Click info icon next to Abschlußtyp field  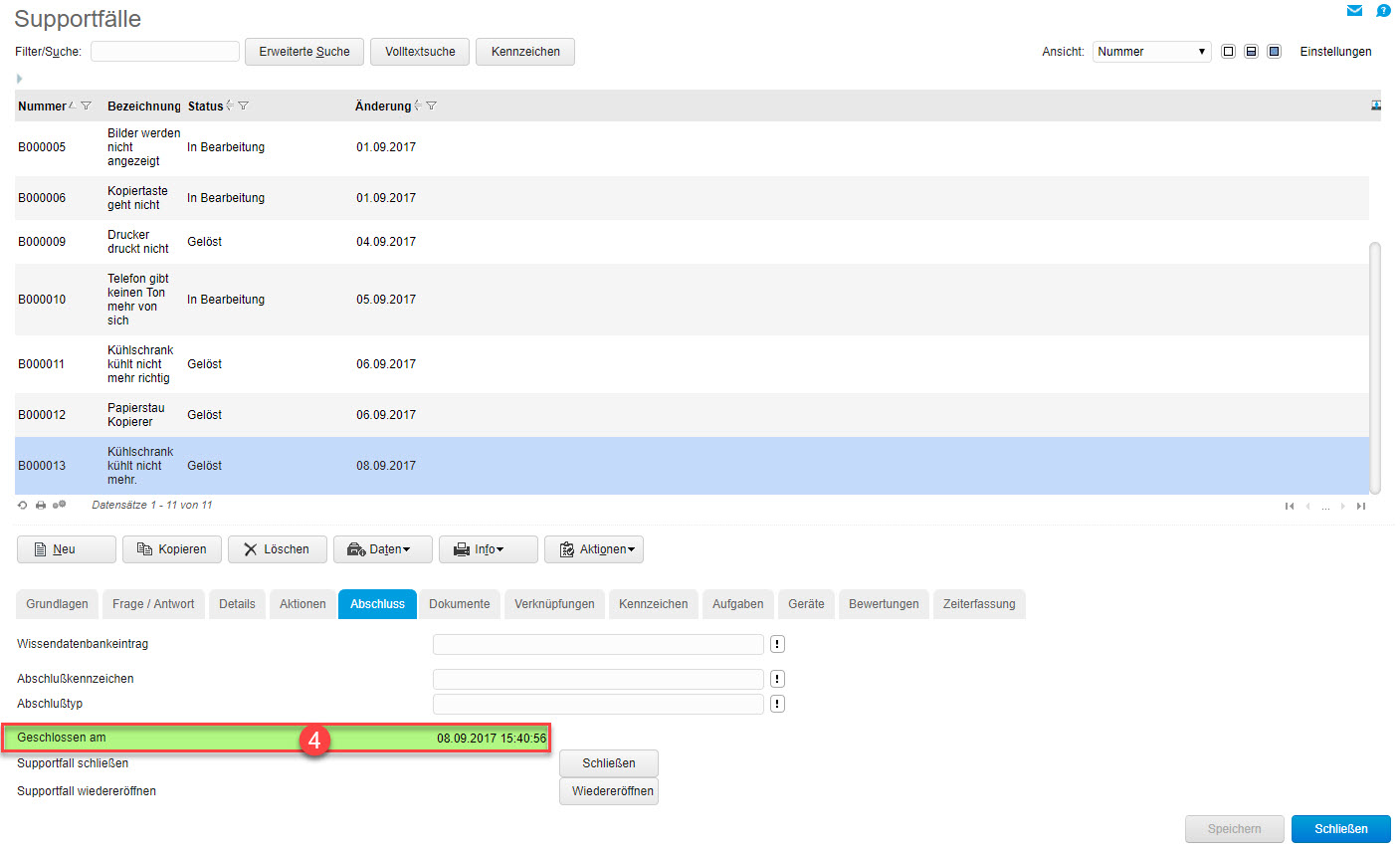777,704
